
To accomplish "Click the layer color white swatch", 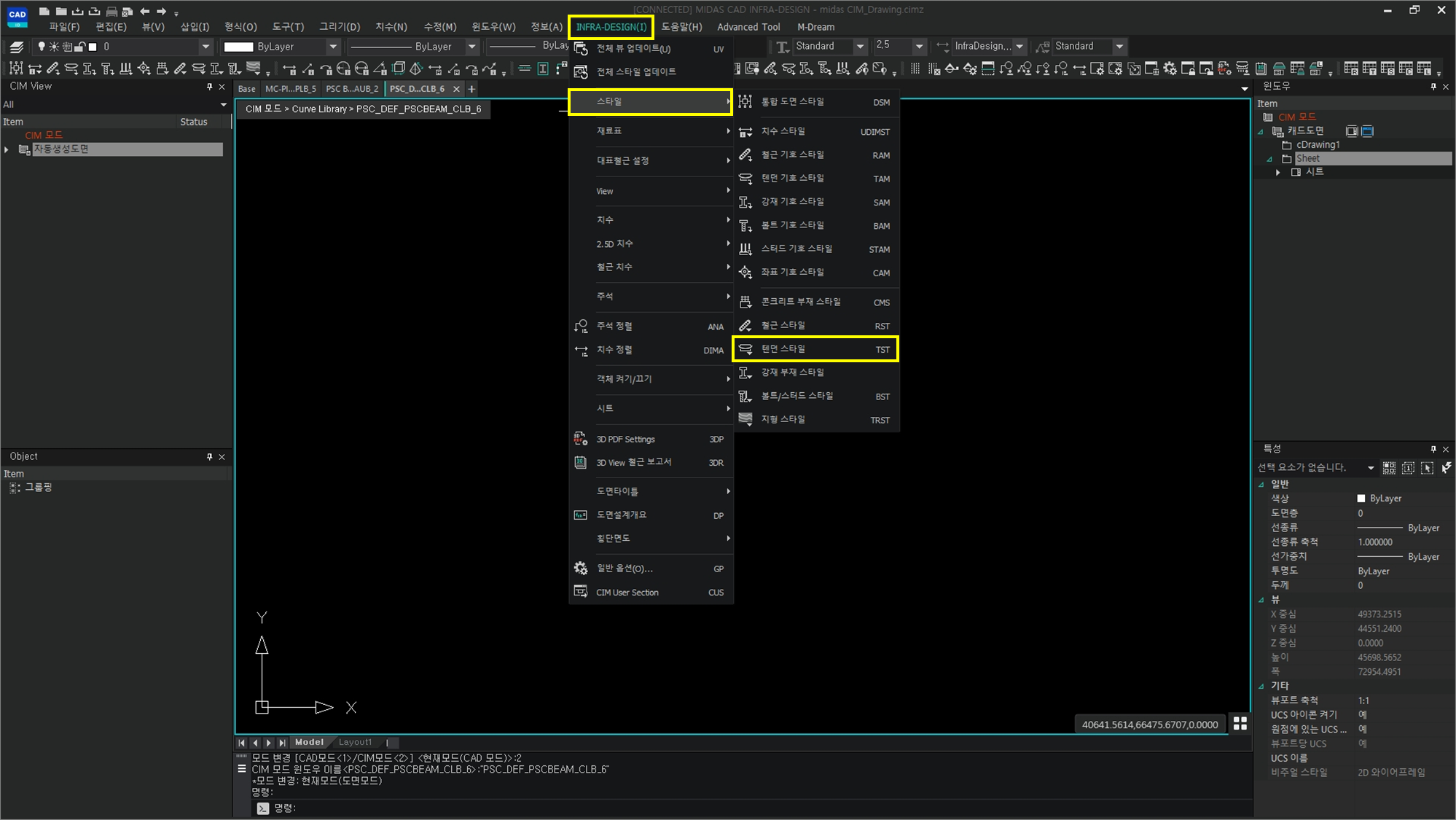I will [93, 47].
